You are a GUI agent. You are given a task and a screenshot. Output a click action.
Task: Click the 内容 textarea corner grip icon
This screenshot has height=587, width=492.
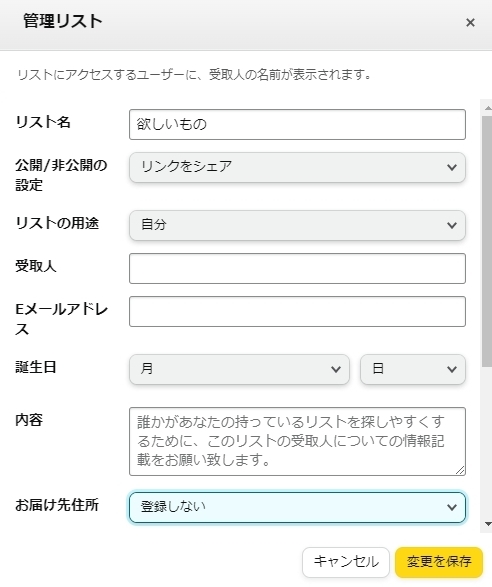pyautogui.click(x=460, y=470)
